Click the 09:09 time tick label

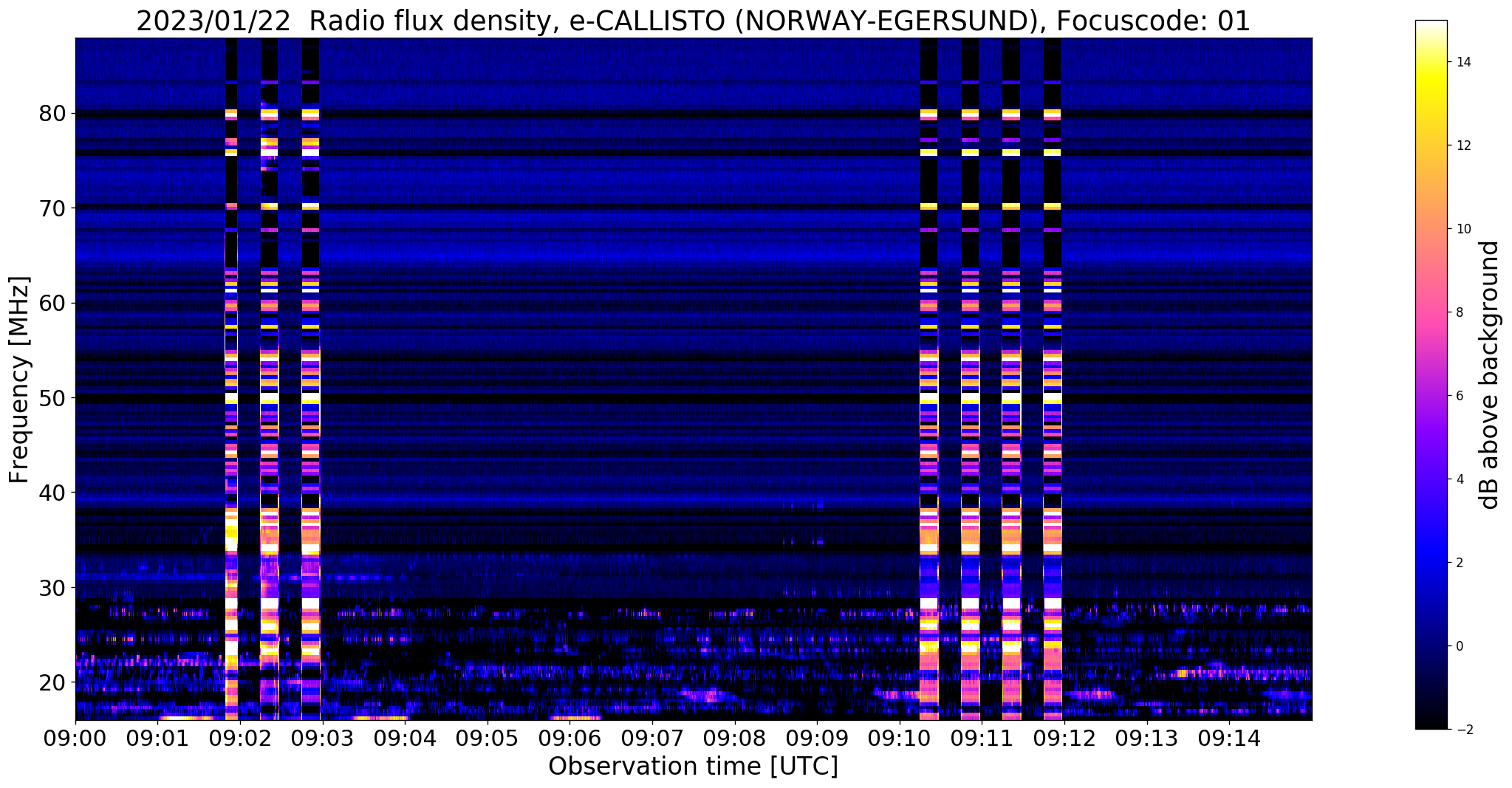point(818,738)
